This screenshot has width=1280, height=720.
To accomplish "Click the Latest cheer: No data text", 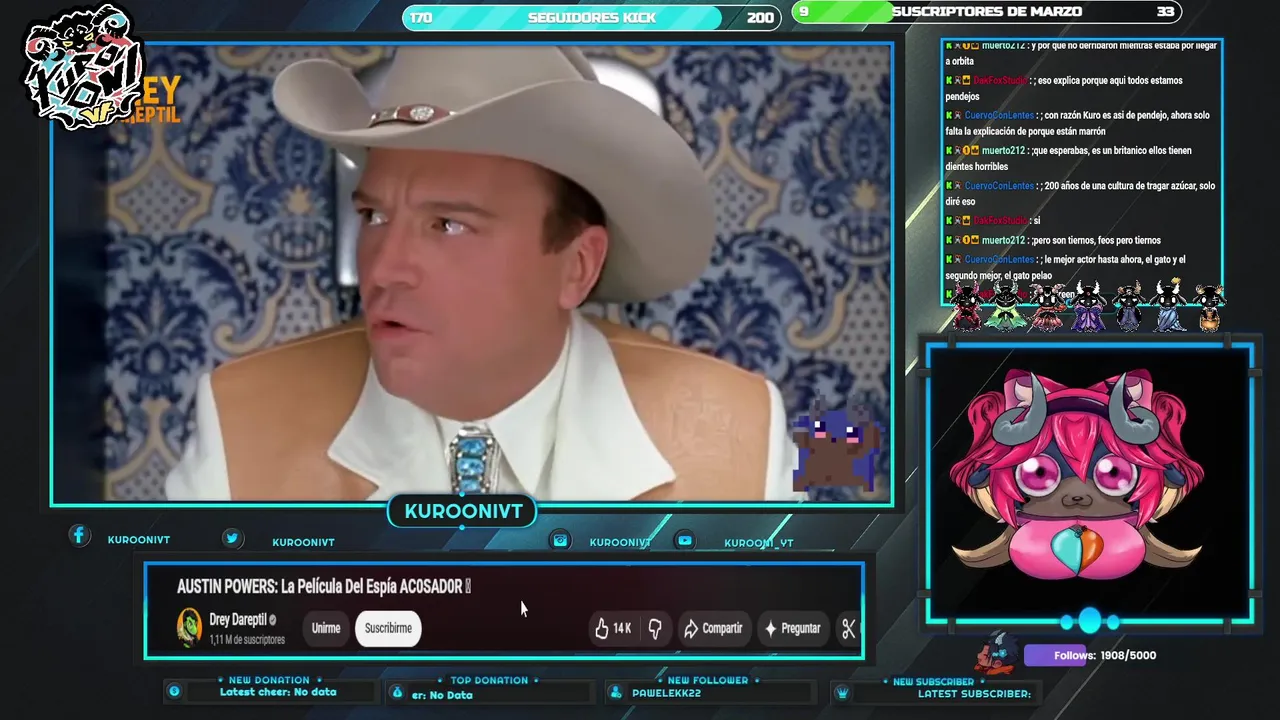I will tap(278, 692).
